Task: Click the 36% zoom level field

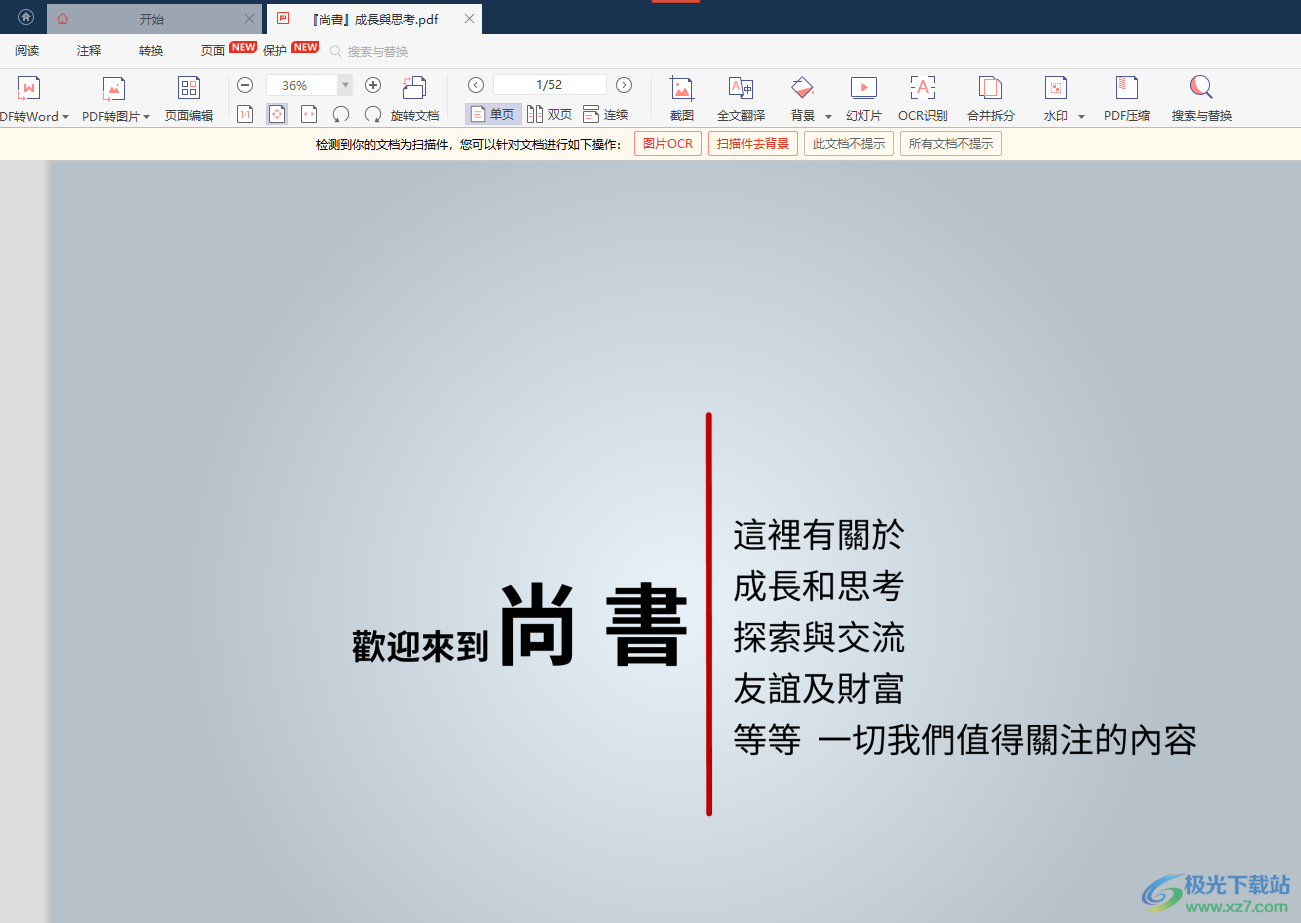Action: coord(302,86)
